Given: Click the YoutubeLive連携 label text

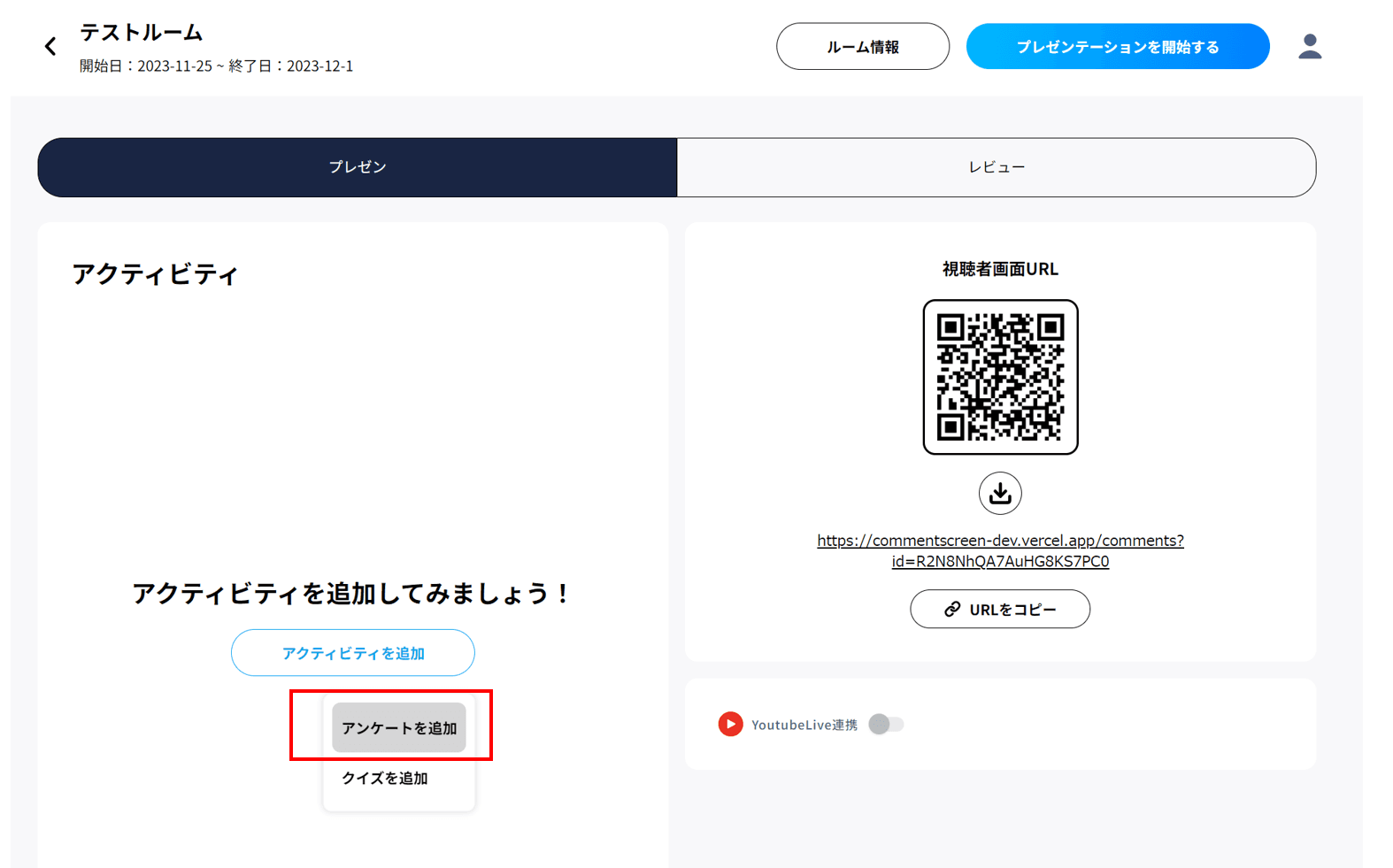Looking at the screenshot, I should point(804,725).
